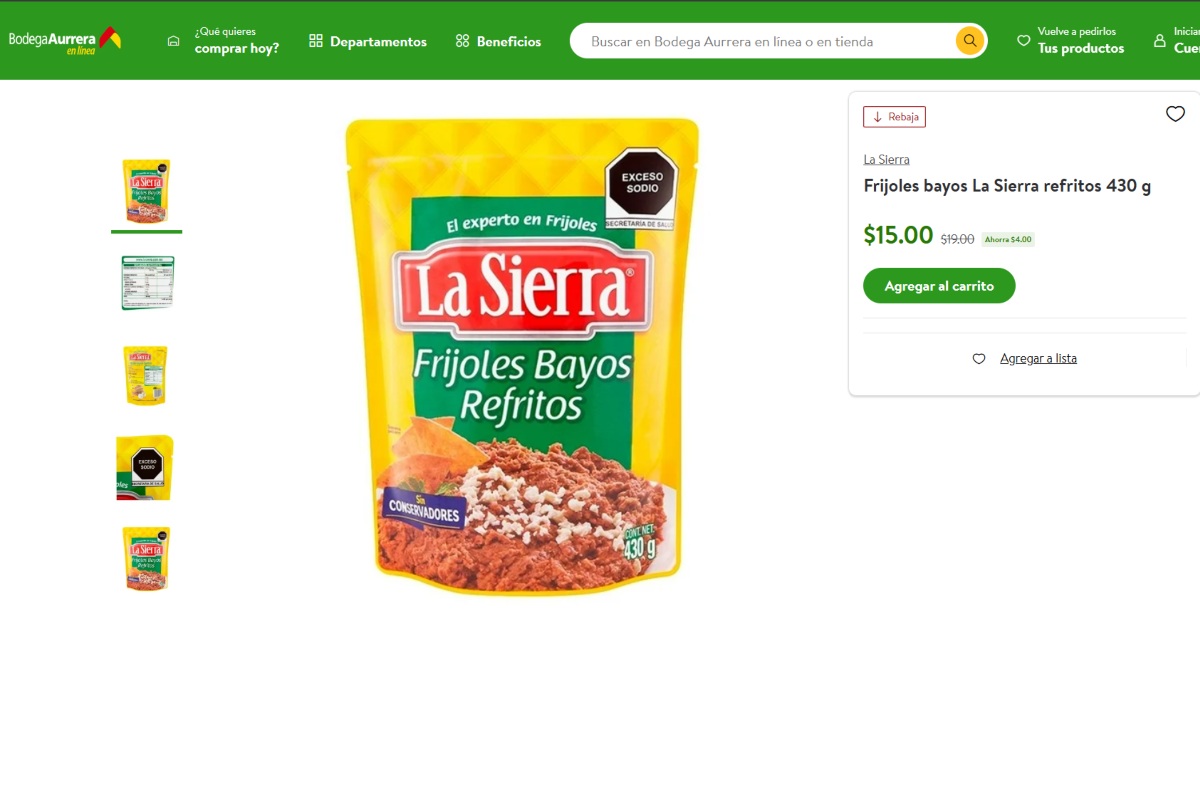The width and height of the screenshot is (1200, 795).
Task: Click the red Rebaja arrow icon
Action: coord(877,117)
